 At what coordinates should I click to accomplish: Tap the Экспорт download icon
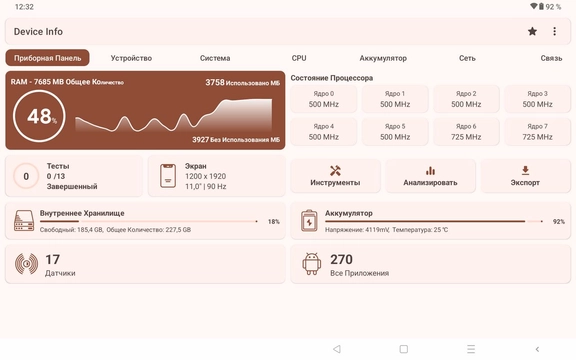(x=525, y=170)
